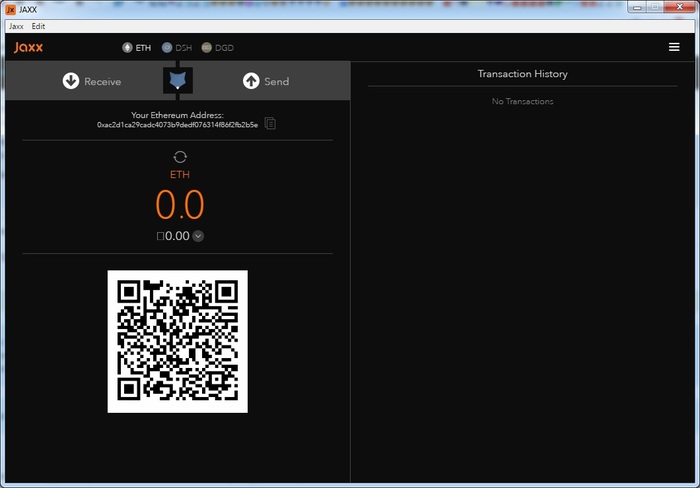Screen dimensions: 700x488
Task: Switch to the ETH wallet
Action: pyautogui.click(x=137, y=47)
